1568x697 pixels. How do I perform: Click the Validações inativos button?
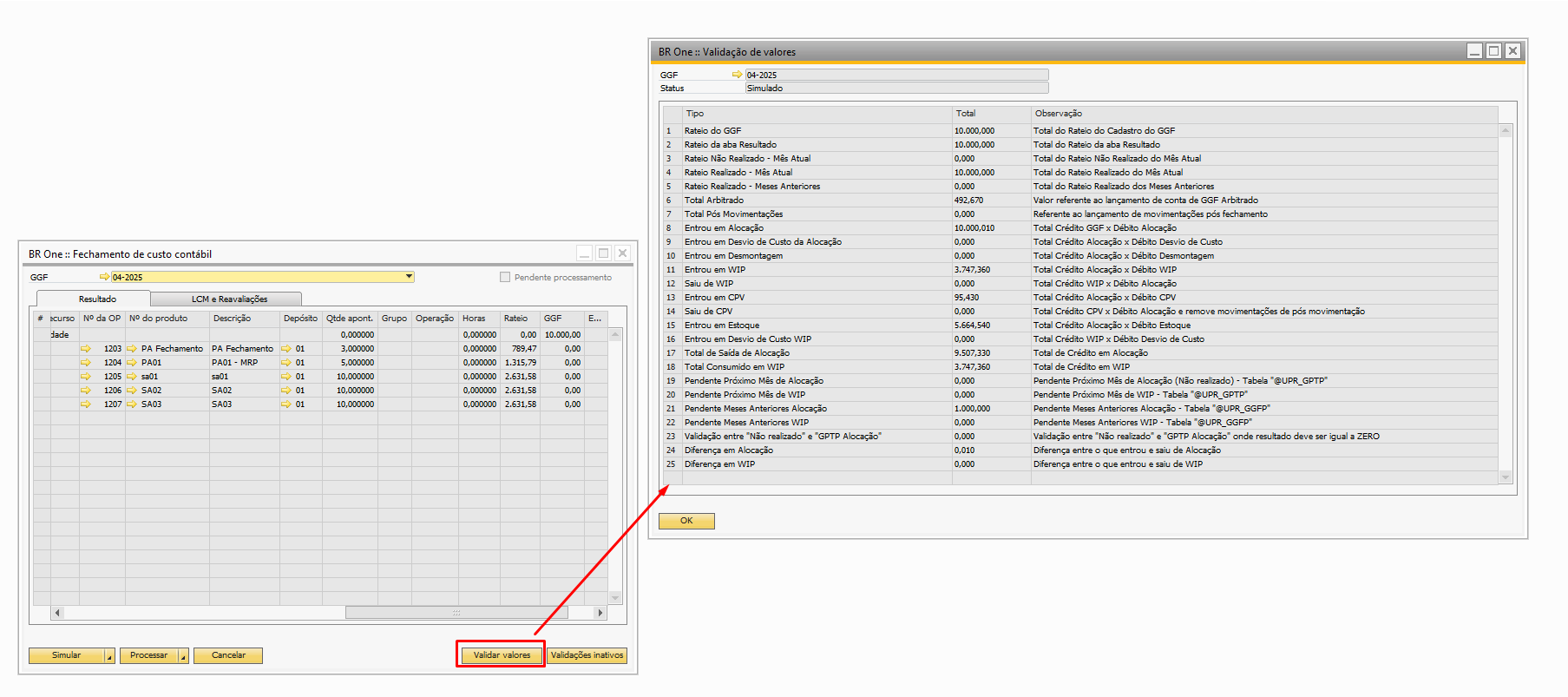(x=587, y=655)
